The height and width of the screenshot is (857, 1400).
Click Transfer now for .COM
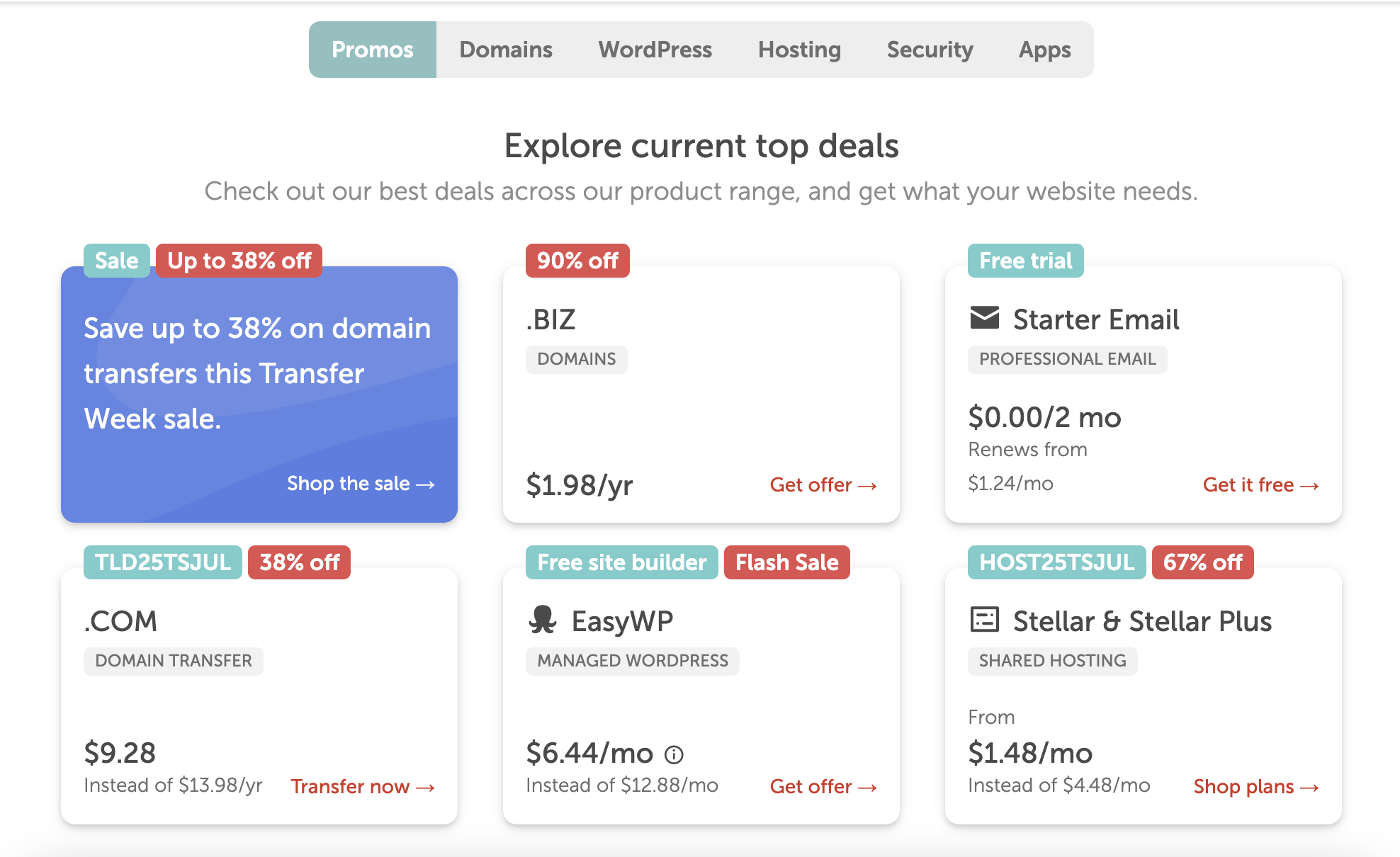pyautogui.click(x=363, y=787)
